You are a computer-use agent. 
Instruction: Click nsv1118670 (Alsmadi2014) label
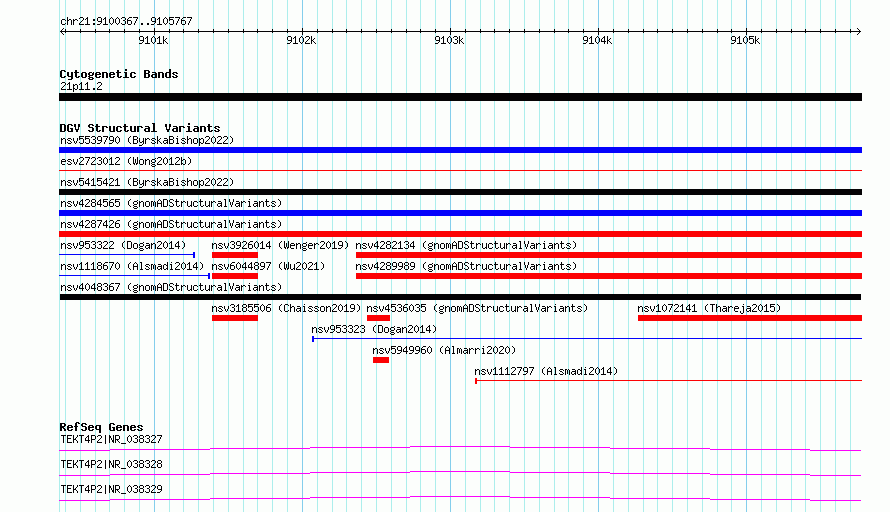132,266
